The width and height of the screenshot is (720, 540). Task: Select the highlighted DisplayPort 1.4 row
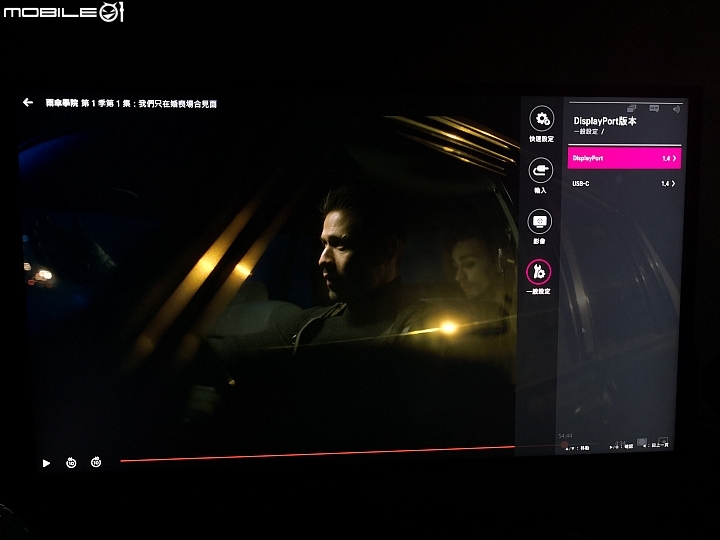tap(624, 158)
